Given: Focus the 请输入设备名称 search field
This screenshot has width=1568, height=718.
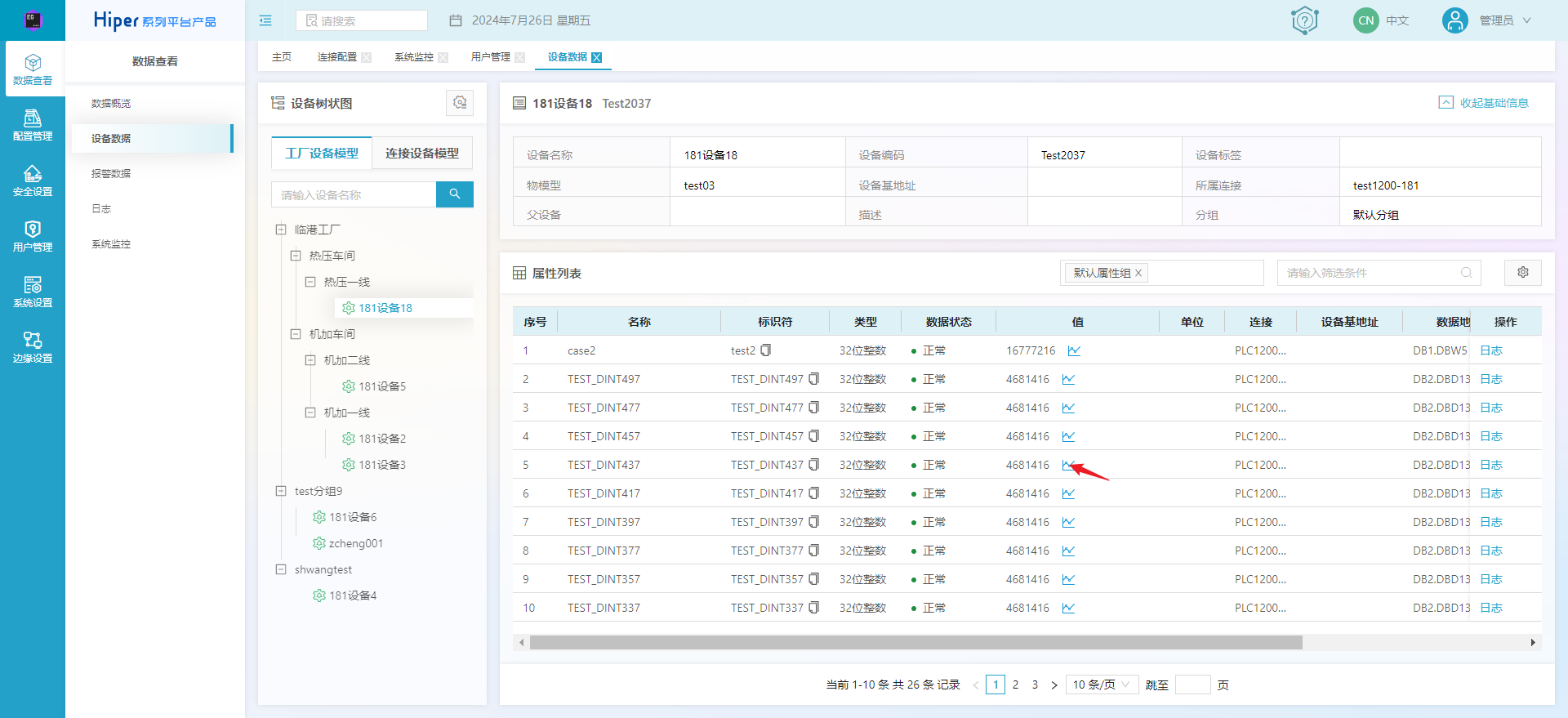Looking at the screenshot, I should click(354, 194).
